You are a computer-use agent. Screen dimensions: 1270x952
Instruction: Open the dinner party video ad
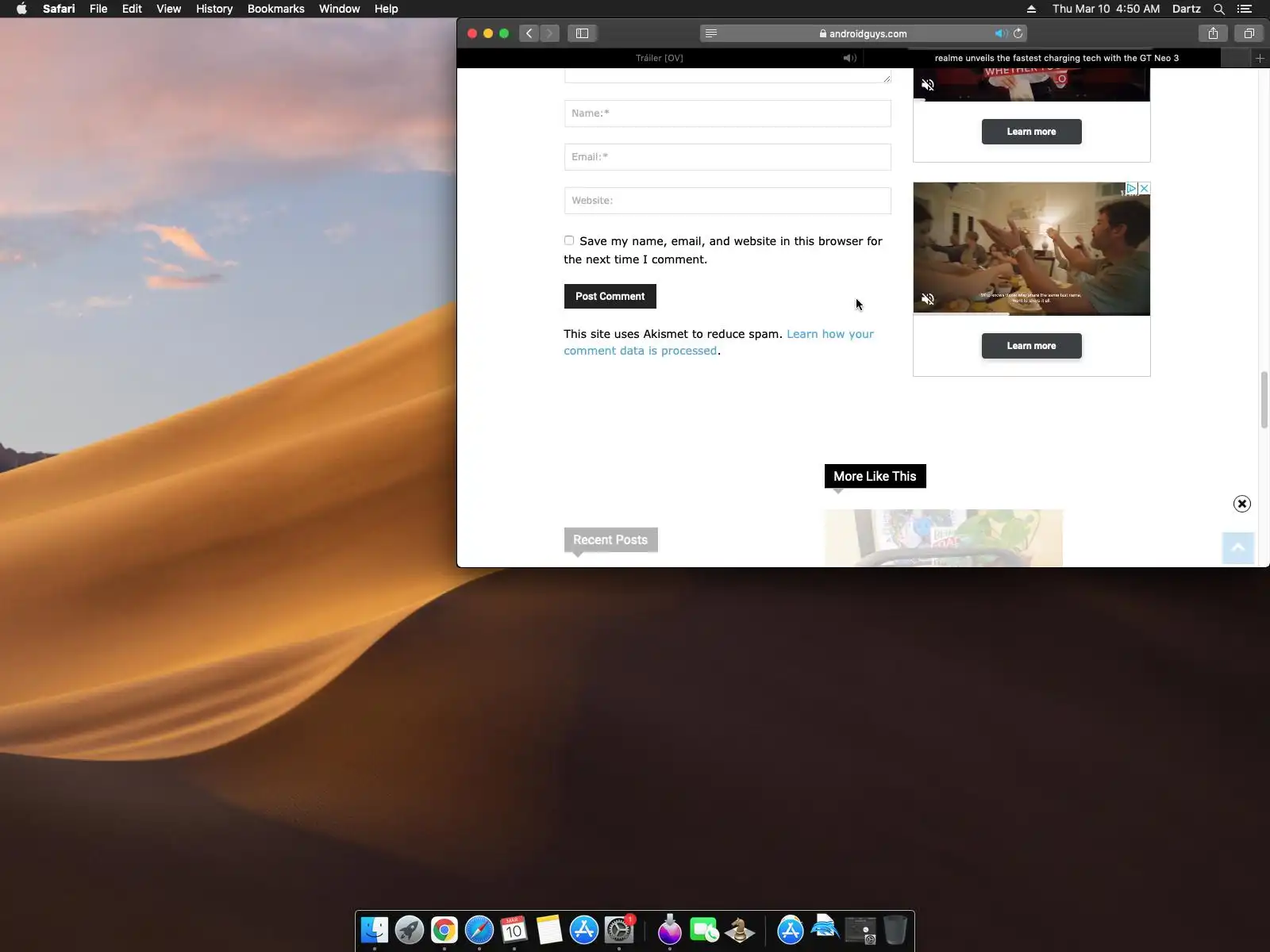1031,249
